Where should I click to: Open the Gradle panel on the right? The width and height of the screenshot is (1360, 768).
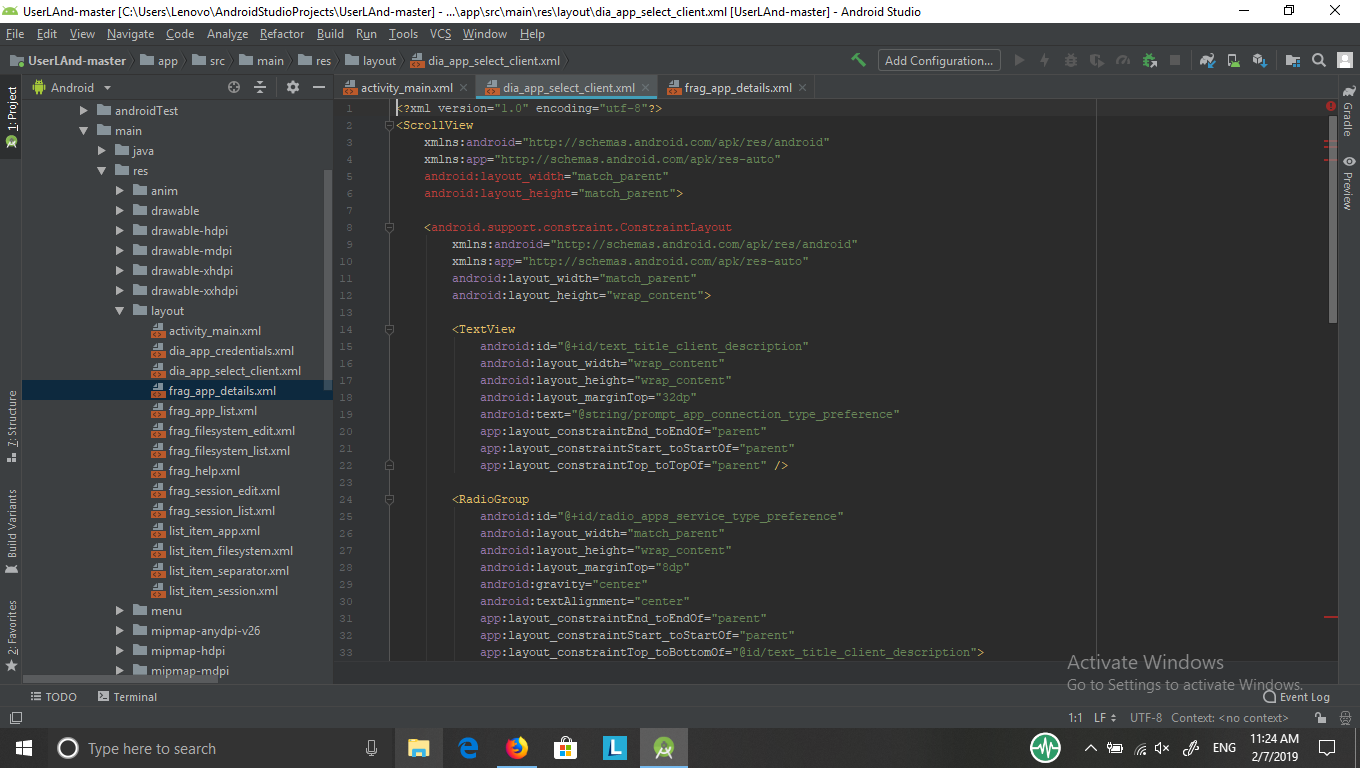(x=1349, y=123)
